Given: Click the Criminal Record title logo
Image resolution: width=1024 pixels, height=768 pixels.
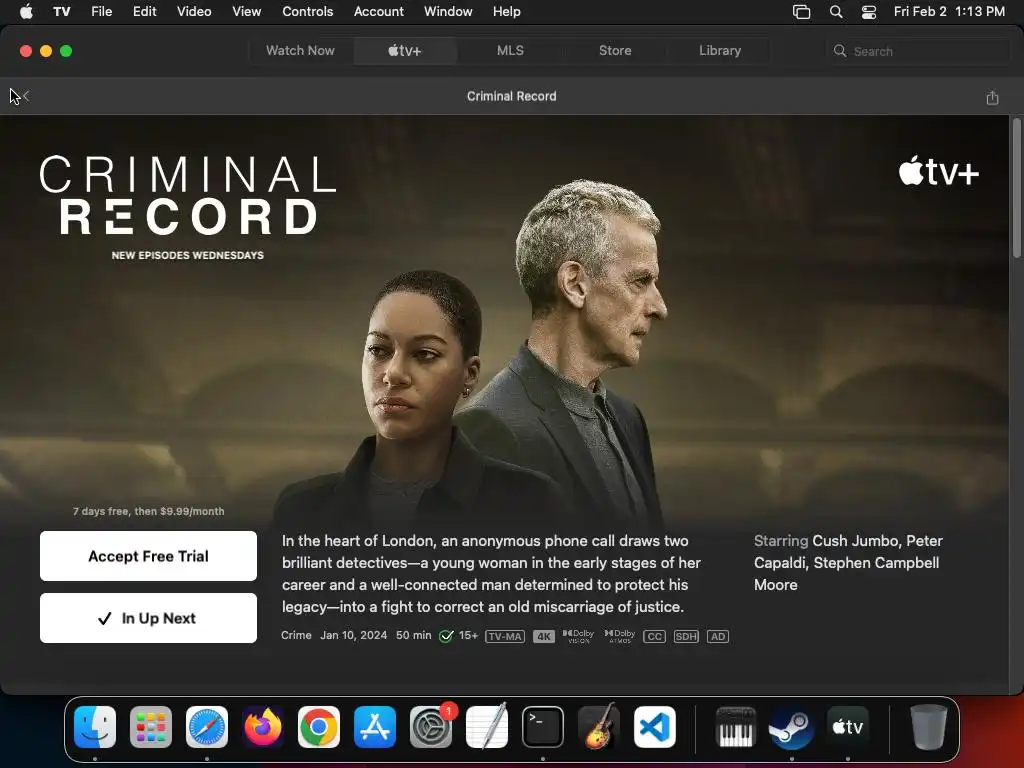Looking at the screenshot, I should pyautogui.click(x=187, y=195).
